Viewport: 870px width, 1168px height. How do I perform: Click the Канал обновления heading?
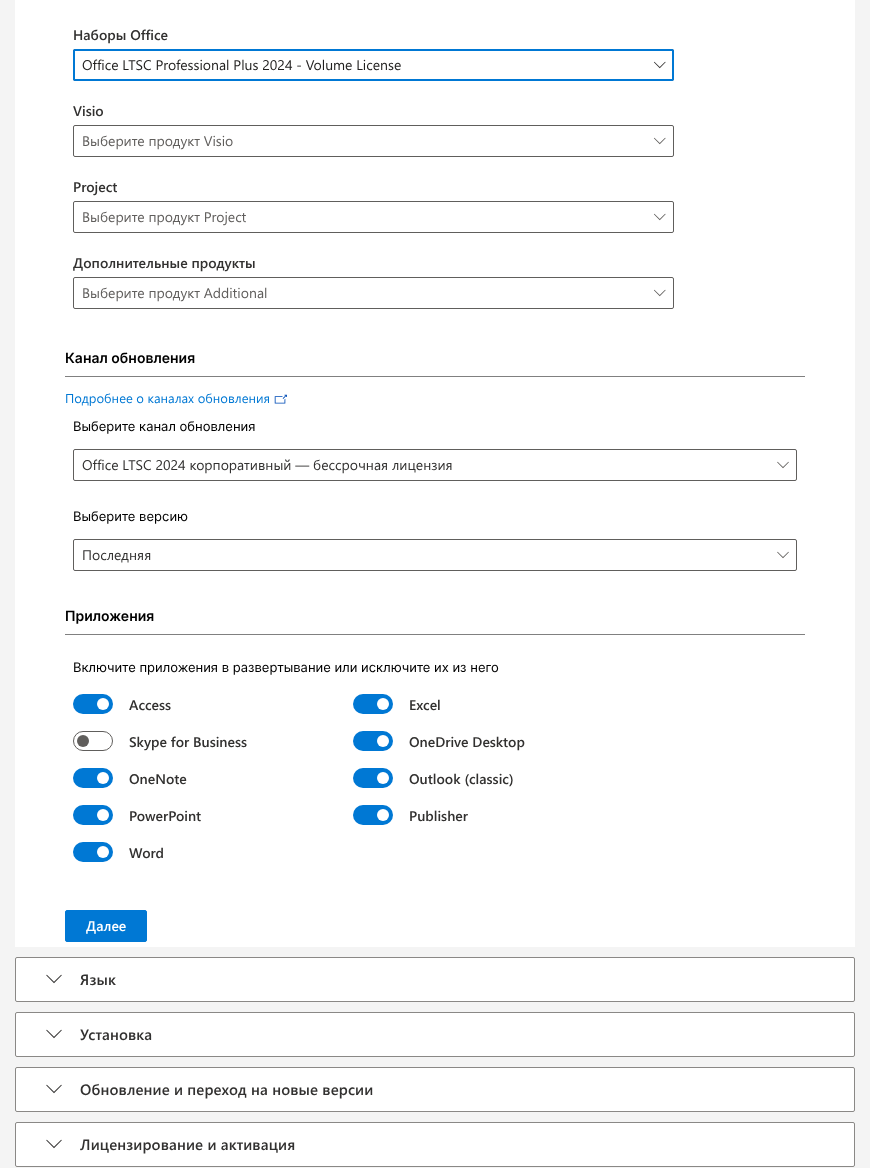click(x=130, y=358)
